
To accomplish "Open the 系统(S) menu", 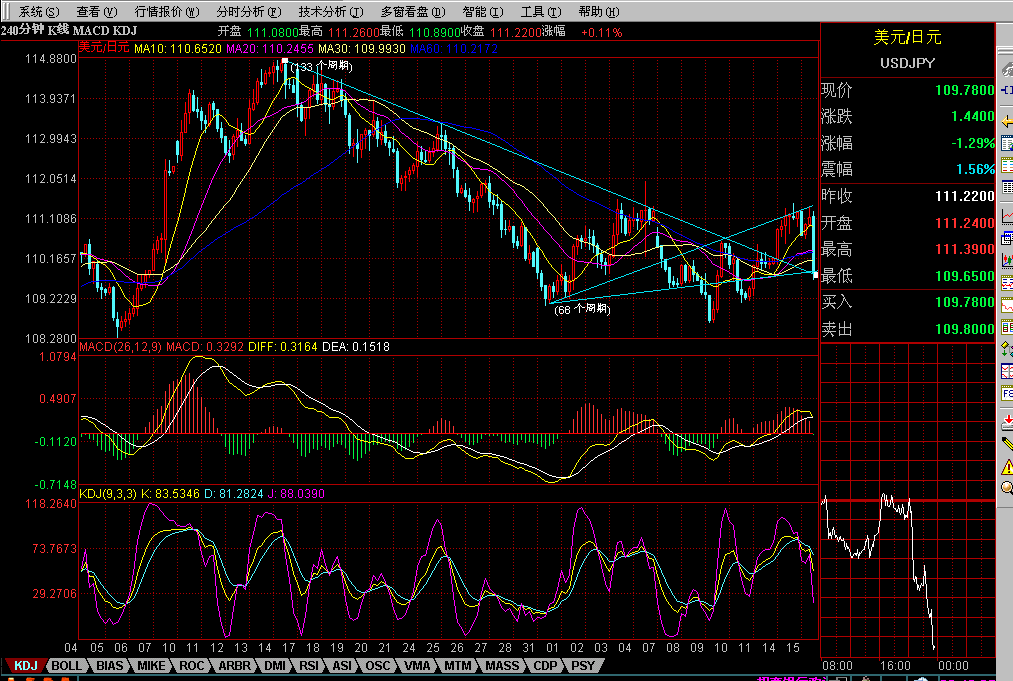I will [x=39, y=12].
